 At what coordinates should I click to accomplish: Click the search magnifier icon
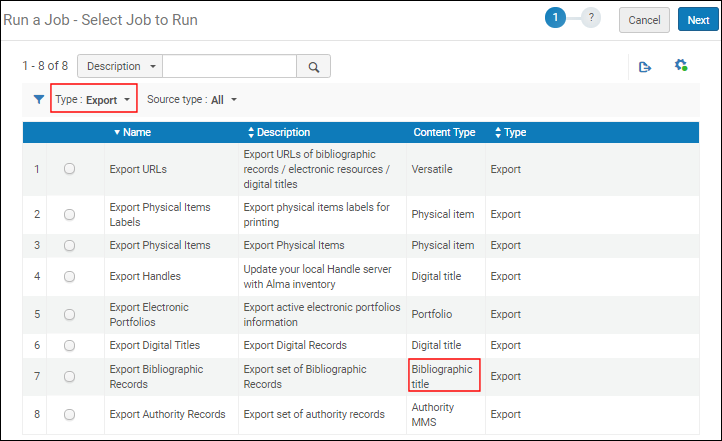click(x=313, y=67)
